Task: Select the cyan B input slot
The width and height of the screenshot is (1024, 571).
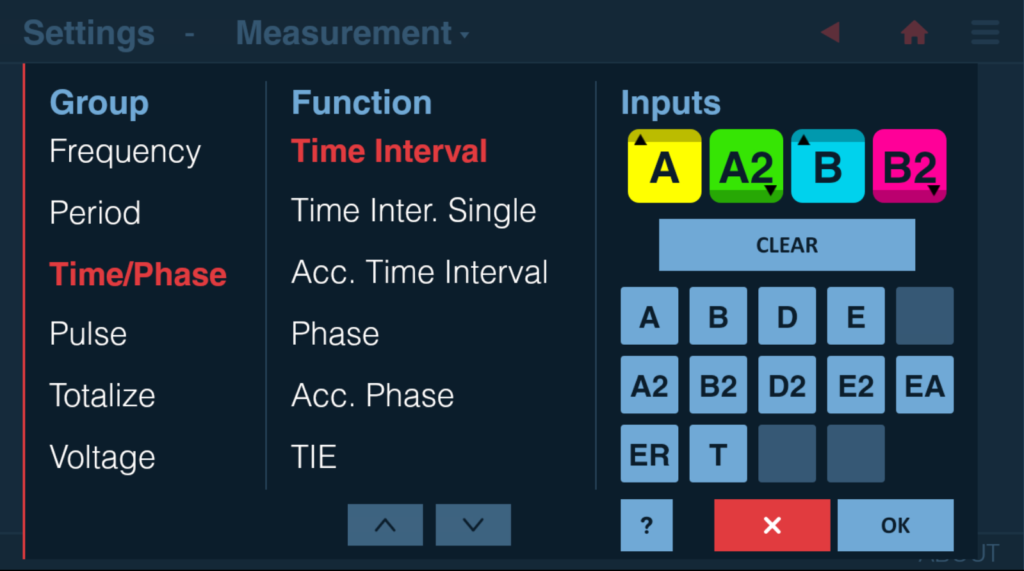Action: pyautogui.click(x=827, y=166)
